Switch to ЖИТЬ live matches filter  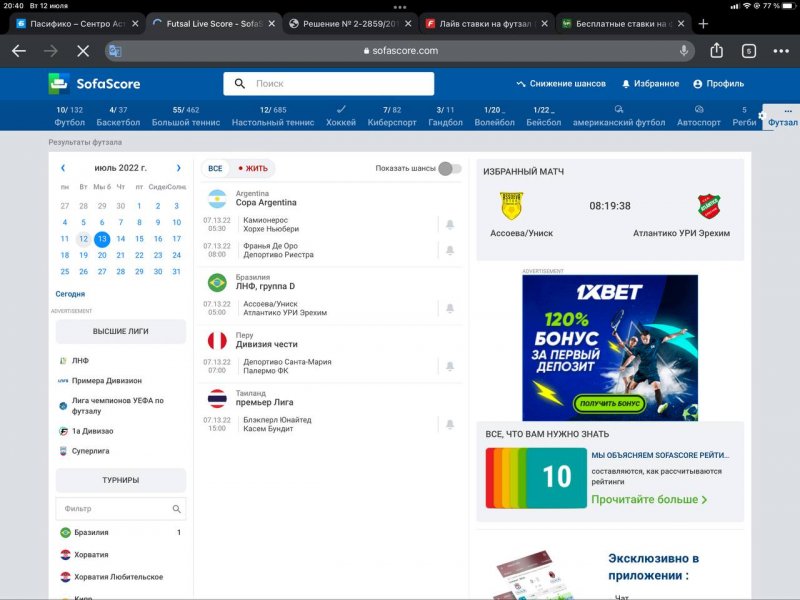point(254,169)
